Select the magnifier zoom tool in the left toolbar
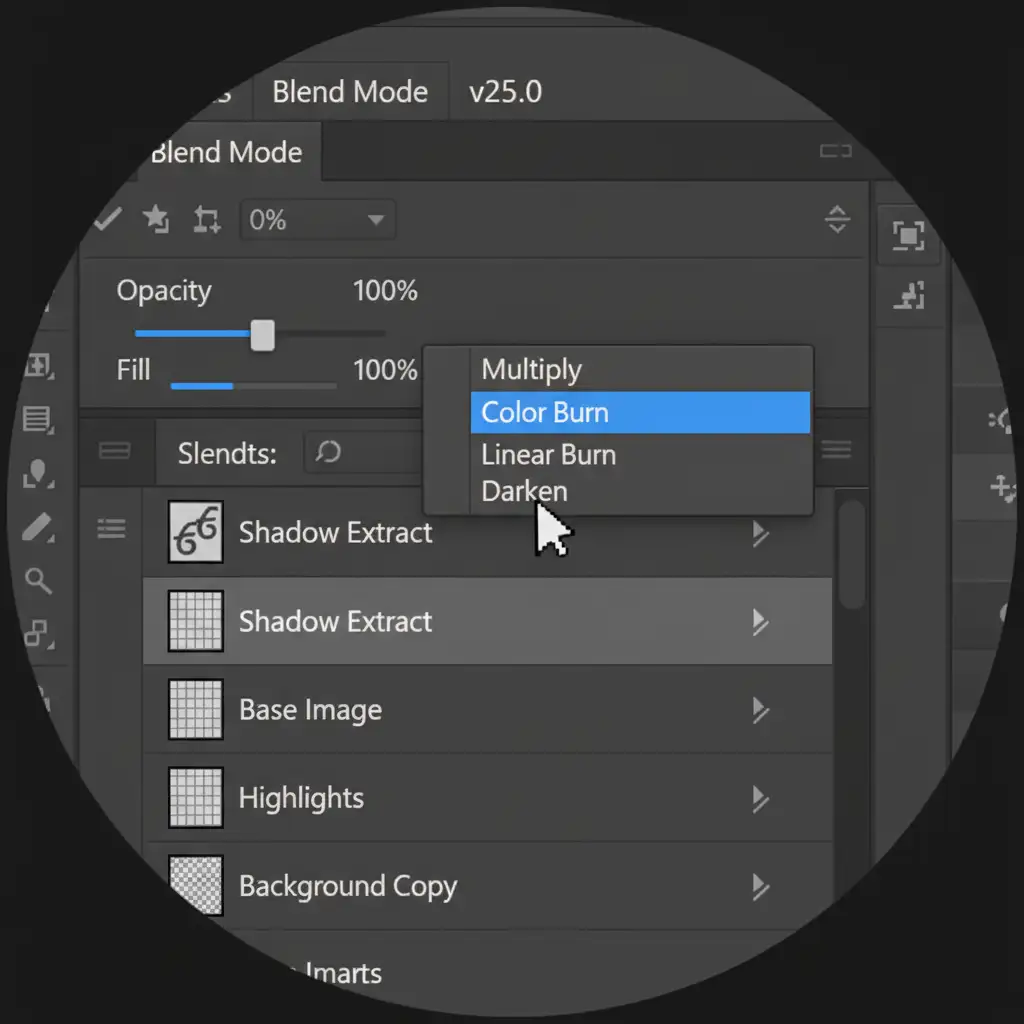 tap(39, 580)
